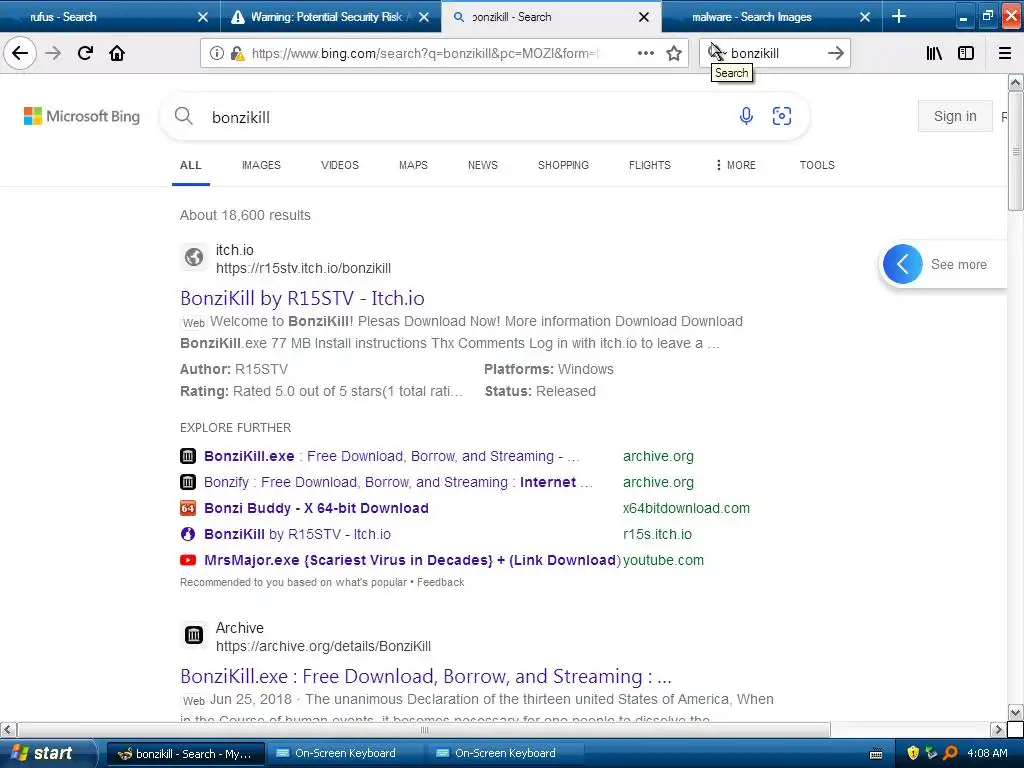The width and height of the screenshot is (1024, 768).
Task: Close the Warning: Potential Security Risk tab
Action: [424, 17]
